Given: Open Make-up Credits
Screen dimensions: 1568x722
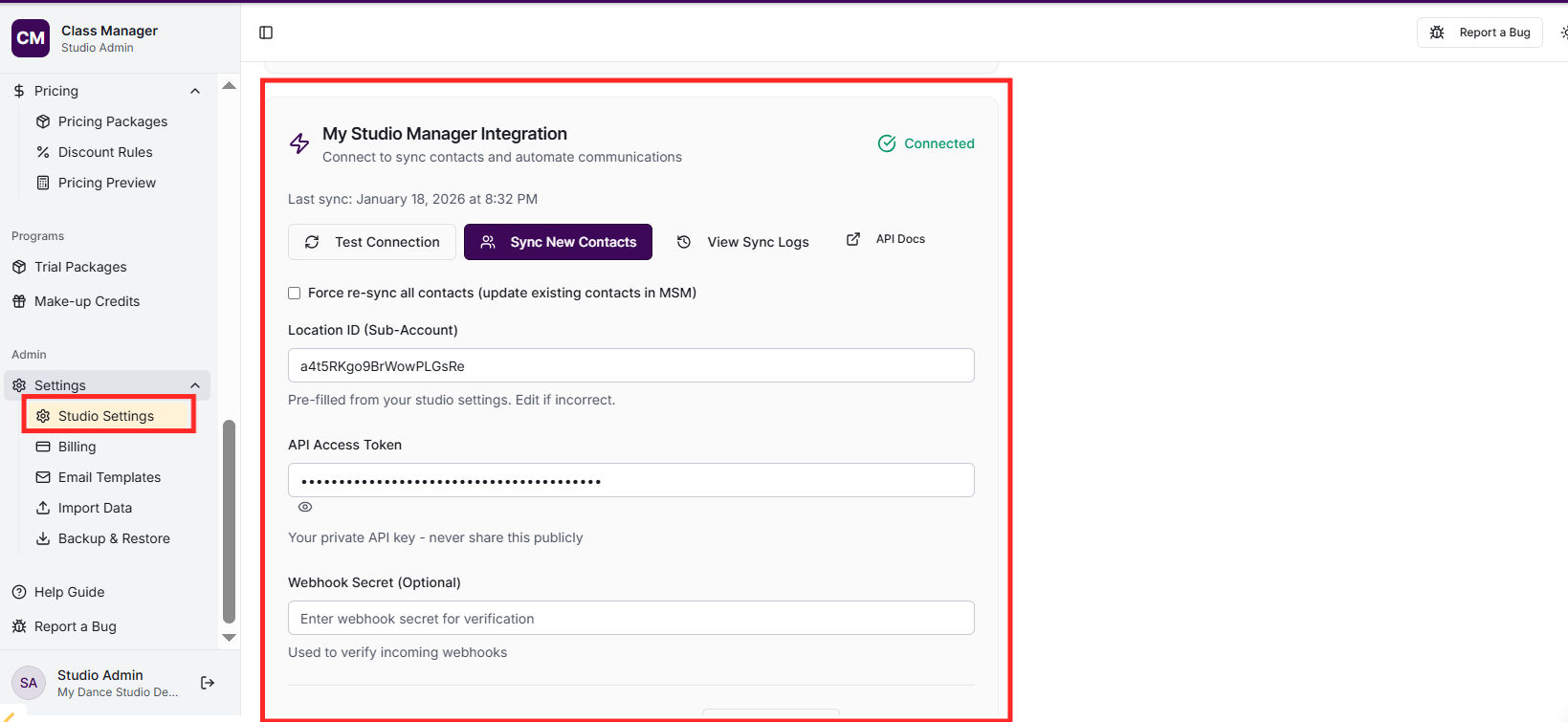Looking at the screenshot, I should [87, 301].
